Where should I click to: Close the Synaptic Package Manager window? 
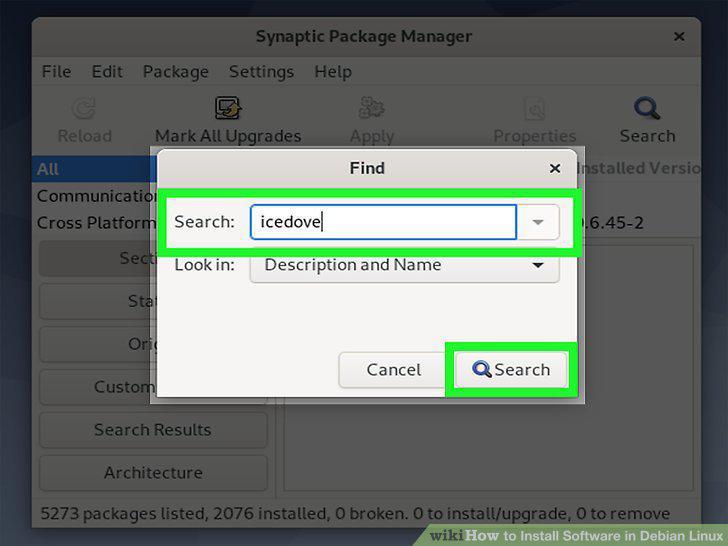click(x=679, y=36)
